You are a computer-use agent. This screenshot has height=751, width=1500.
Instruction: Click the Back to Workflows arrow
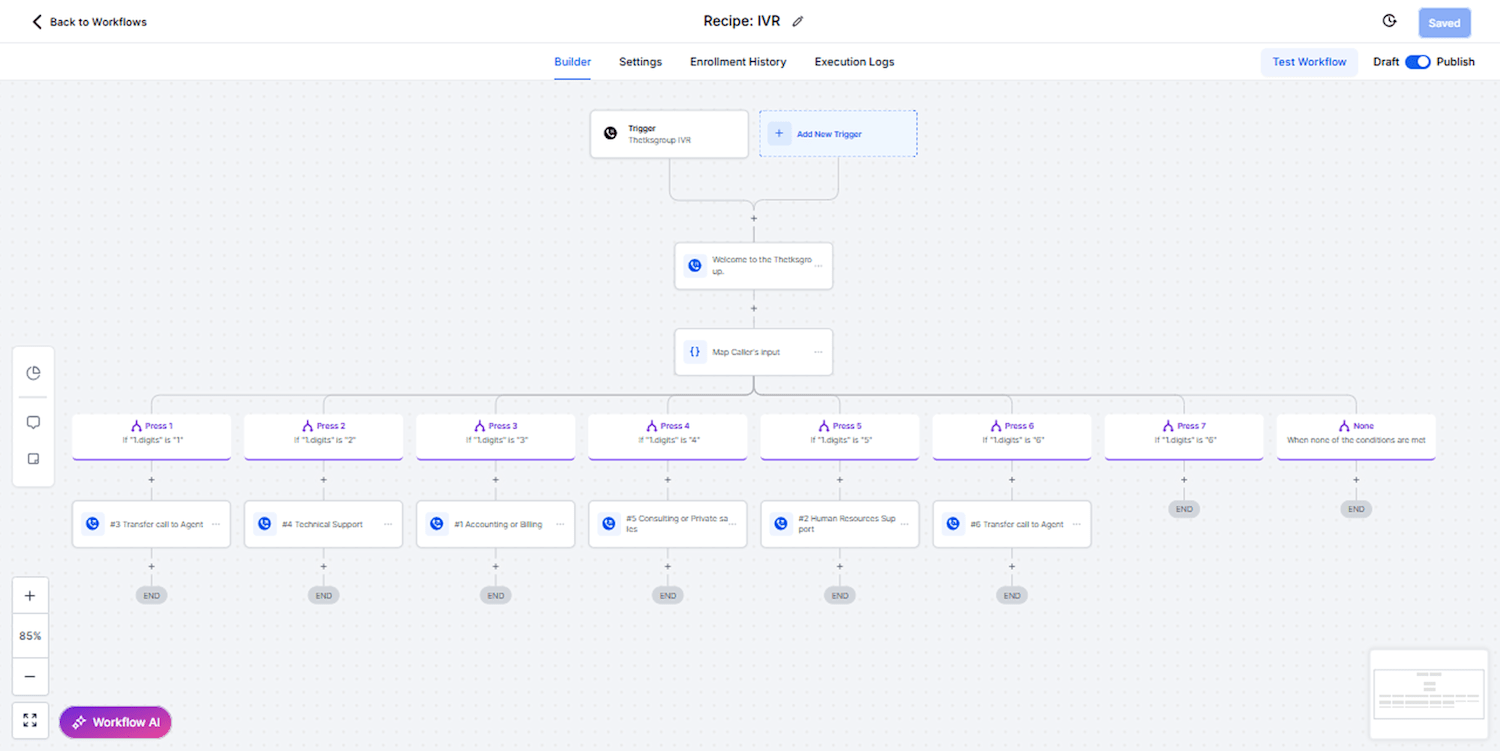coord(37,21)
